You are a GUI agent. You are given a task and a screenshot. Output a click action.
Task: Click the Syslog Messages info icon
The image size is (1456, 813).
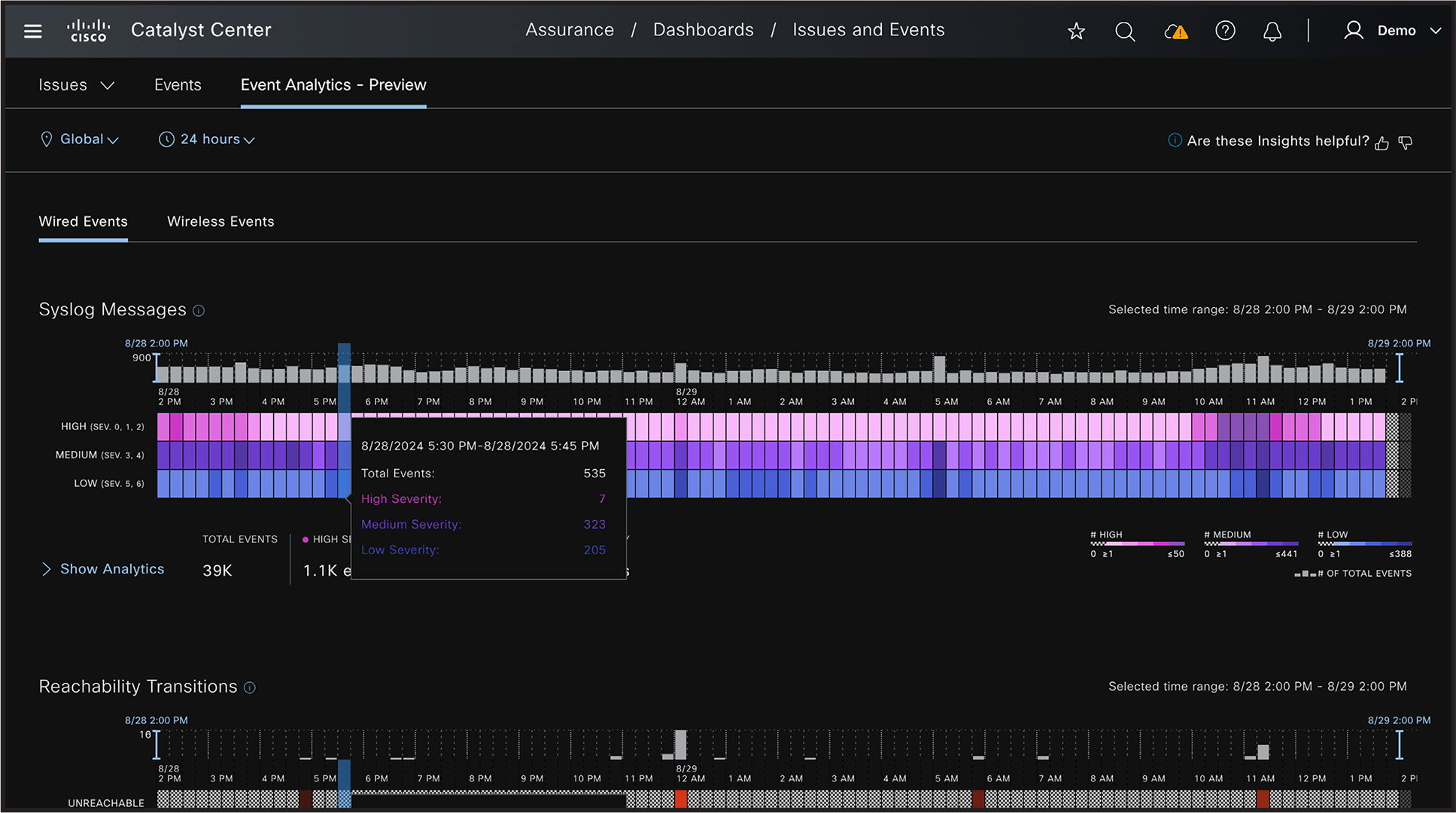(199, 310)
